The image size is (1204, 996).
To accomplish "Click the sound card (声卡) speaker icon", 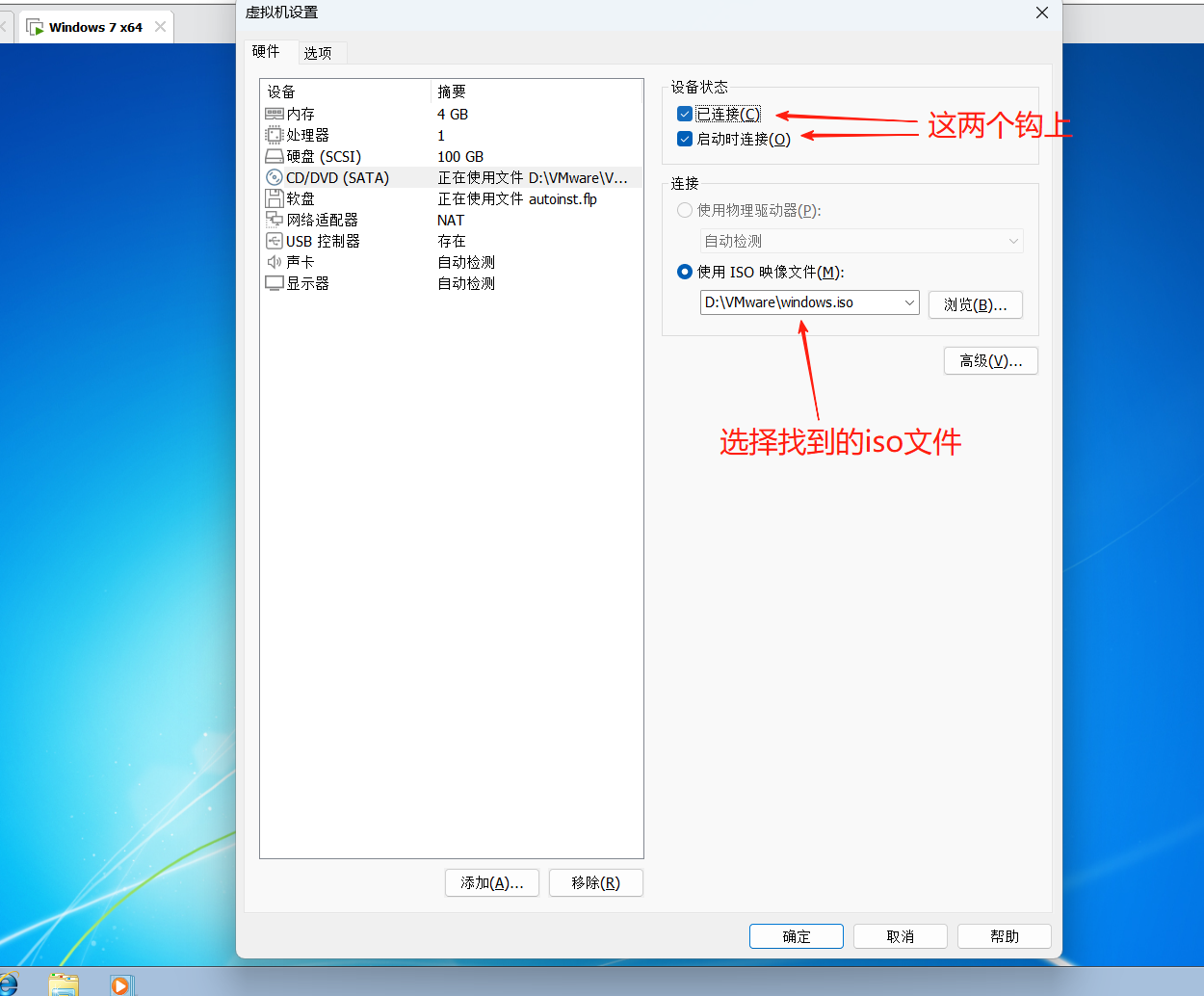I will pyautogui.click(x=275, y=262).
